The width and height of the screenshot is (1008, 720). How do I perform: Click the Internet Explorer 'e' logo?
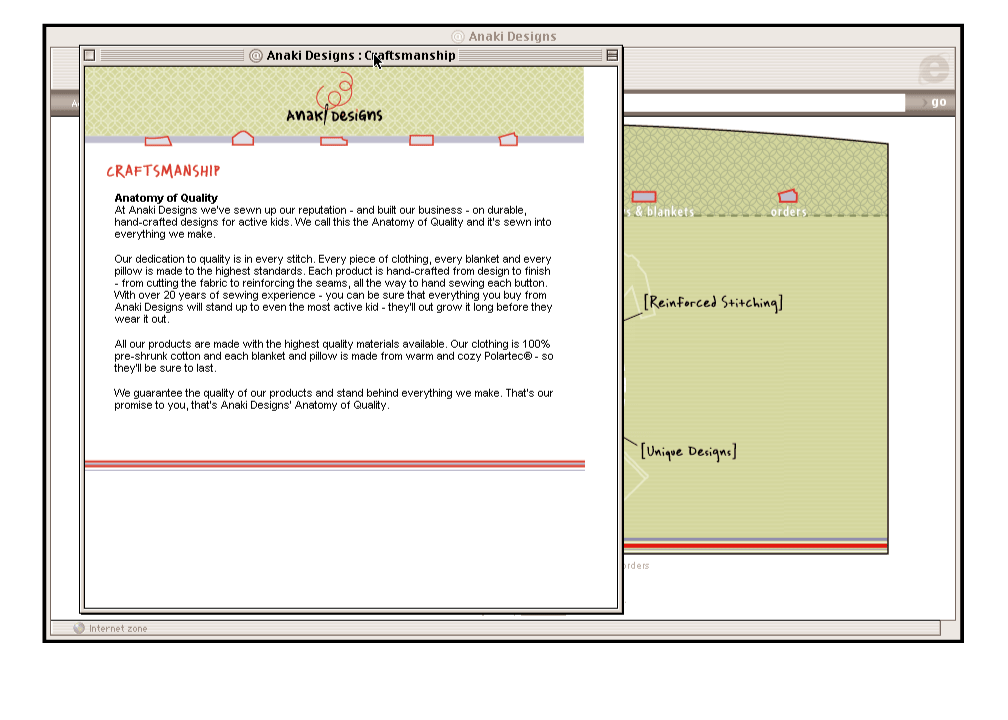933,69
